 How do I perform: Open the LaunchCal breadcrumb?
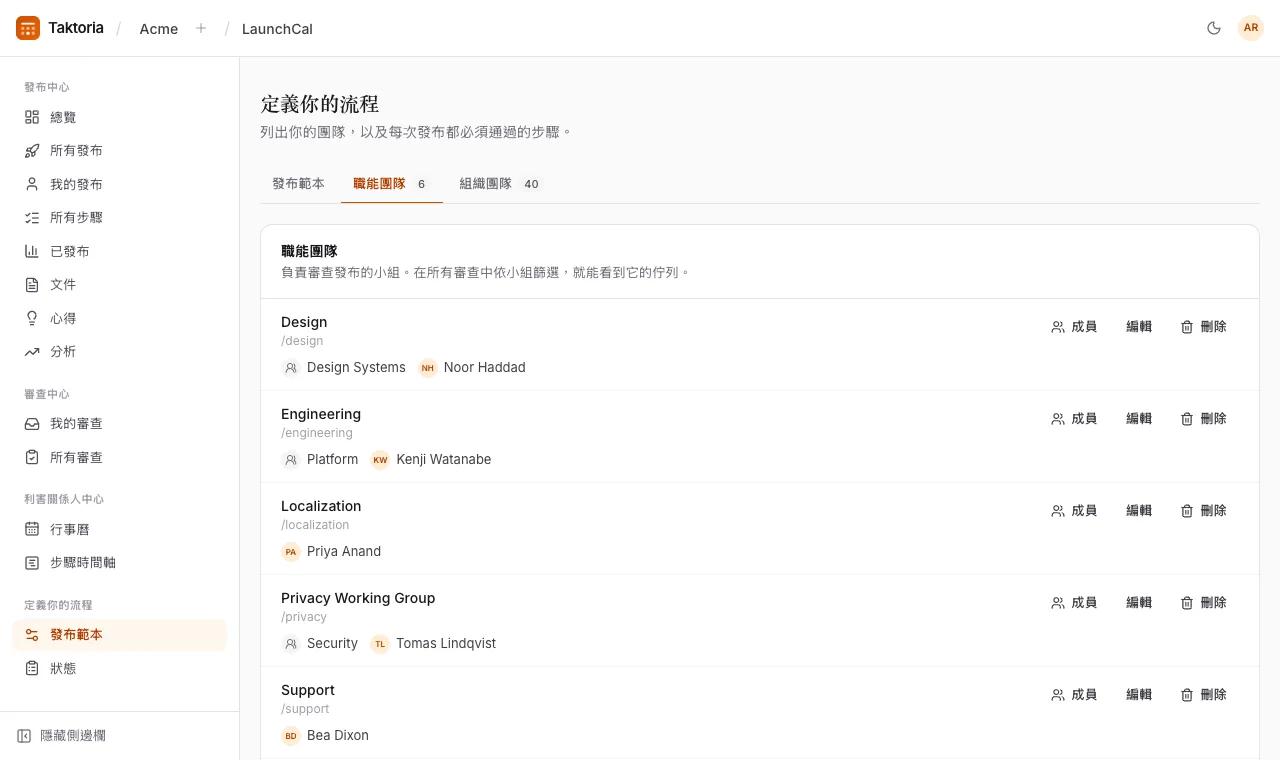click(277, 29)
